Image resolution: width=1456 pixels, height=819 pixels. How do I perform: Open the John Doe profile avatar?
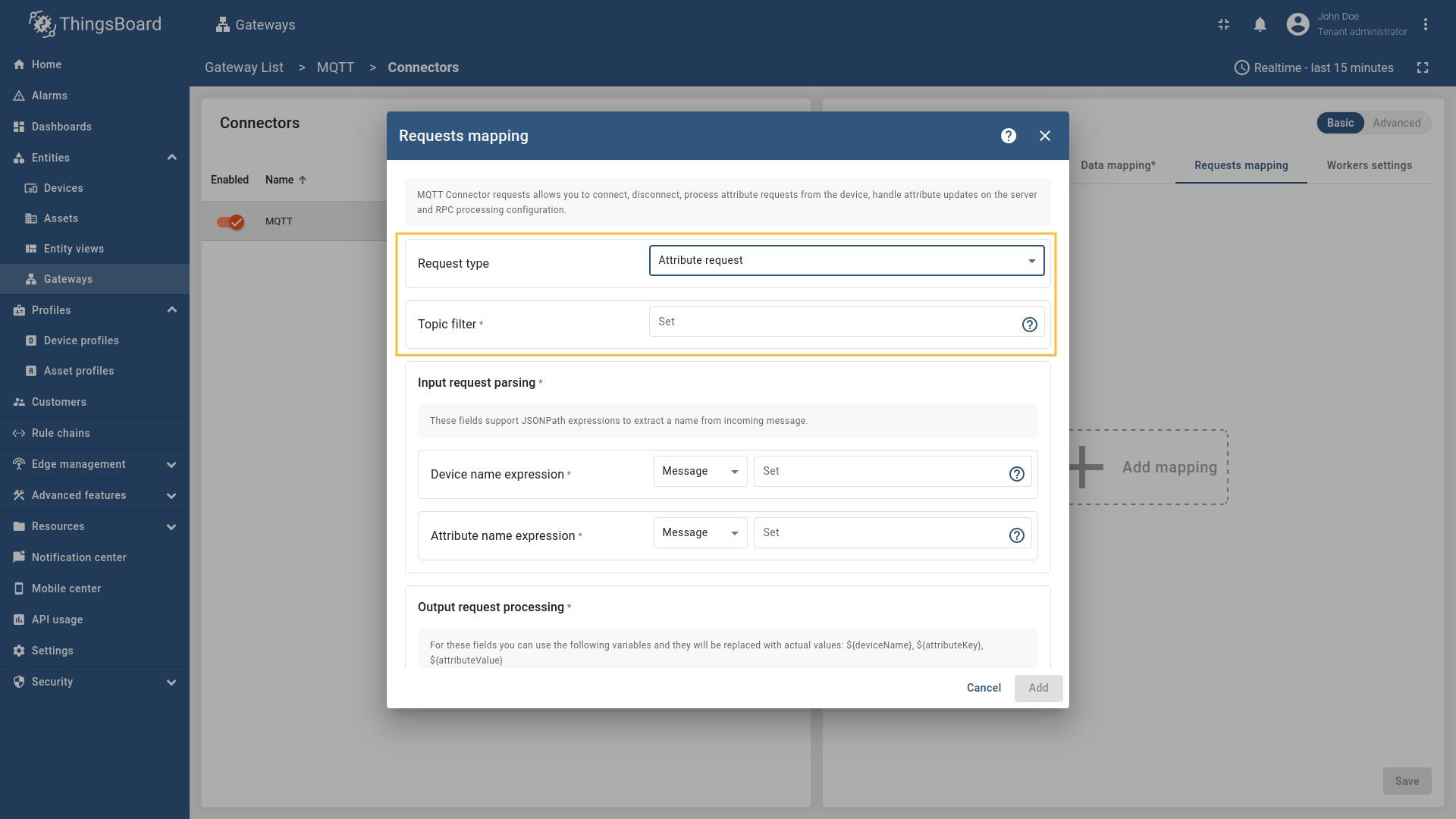coord(1298,24)
